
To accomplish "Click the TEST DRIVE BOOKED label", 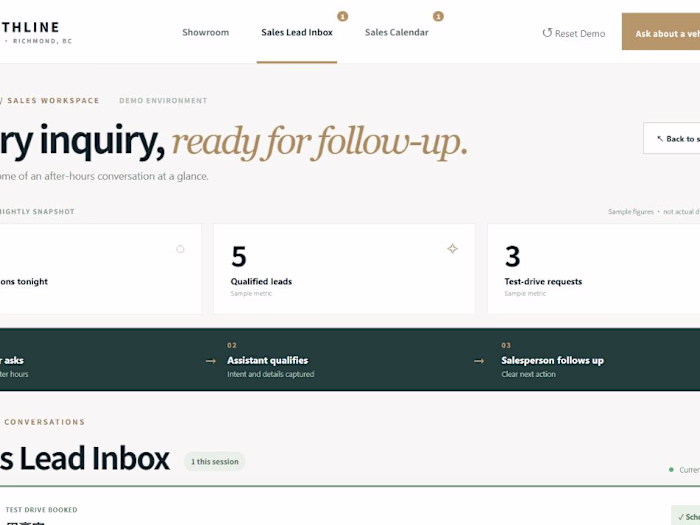I will click(x=42, y=510).
